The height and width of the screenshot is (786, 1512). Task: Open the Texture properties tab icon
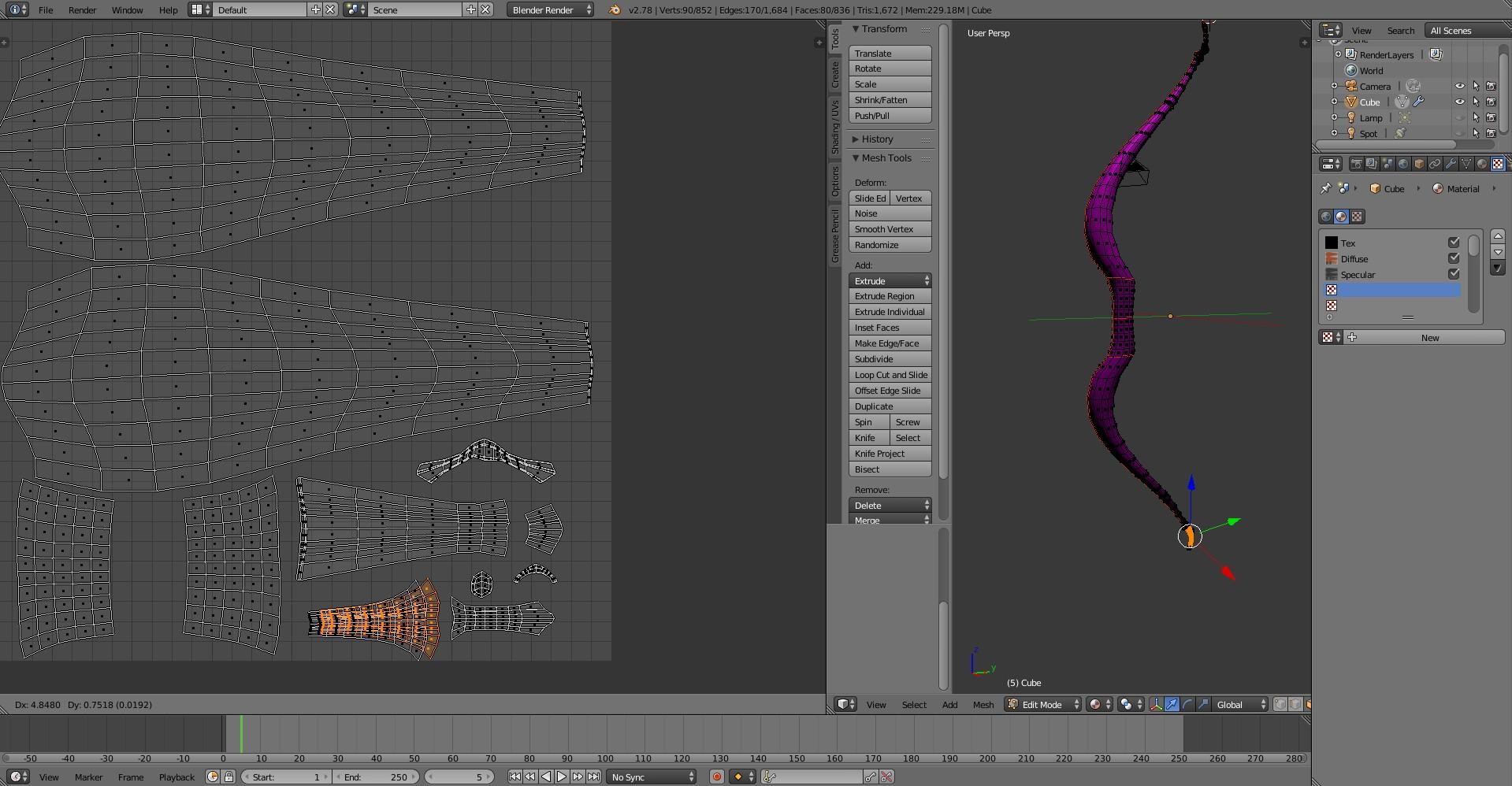coord(1498,164)
